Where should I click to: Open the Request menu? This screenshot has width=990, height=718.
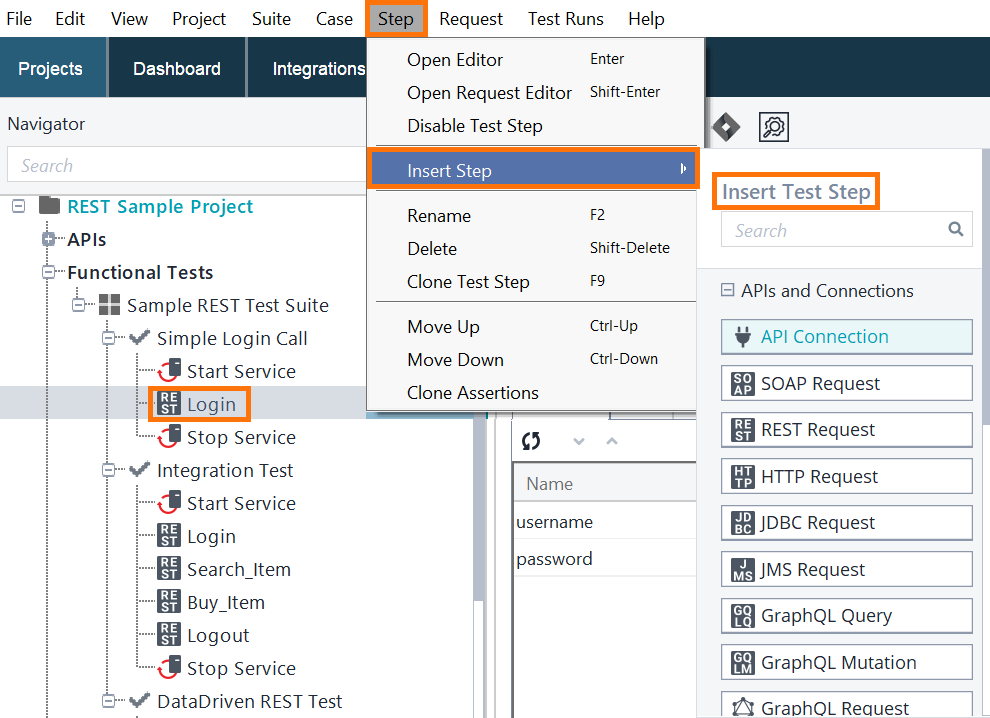pos(470,18)
